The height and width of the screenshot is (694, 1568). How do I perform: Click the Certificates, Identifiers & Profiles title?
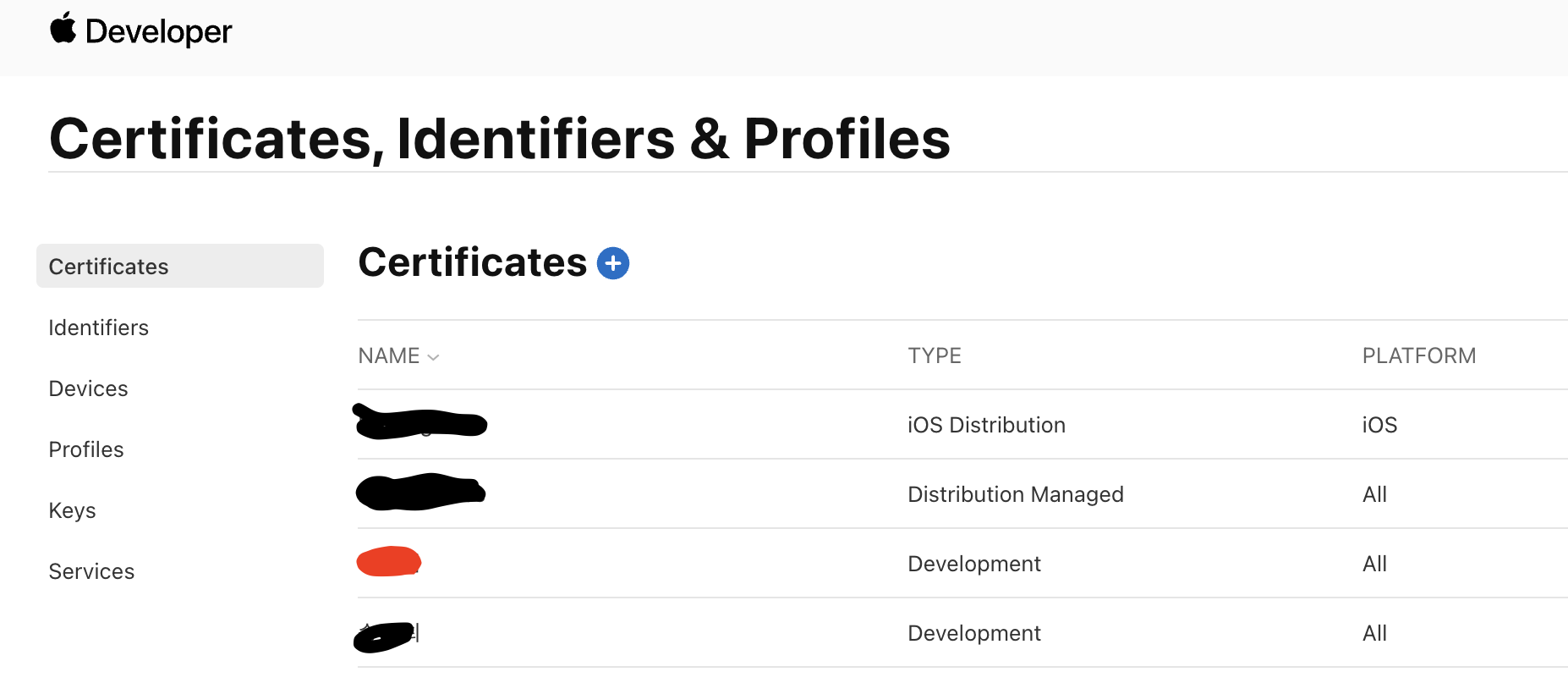500,139
